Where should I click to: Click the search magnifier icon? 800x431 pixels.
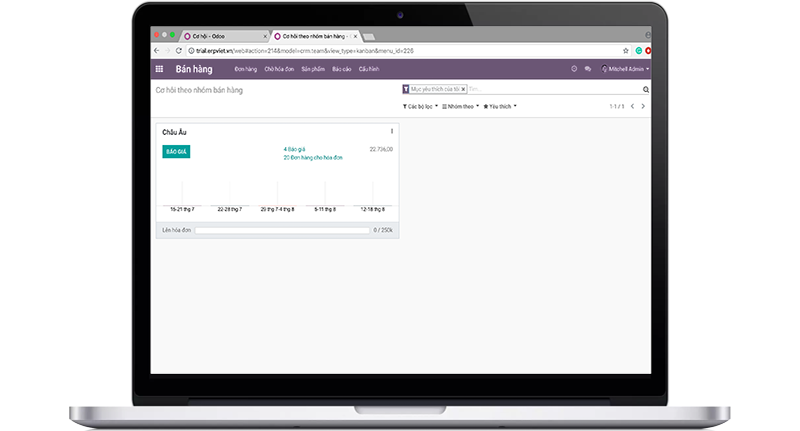pyautogui.click(x=645, y=89)
